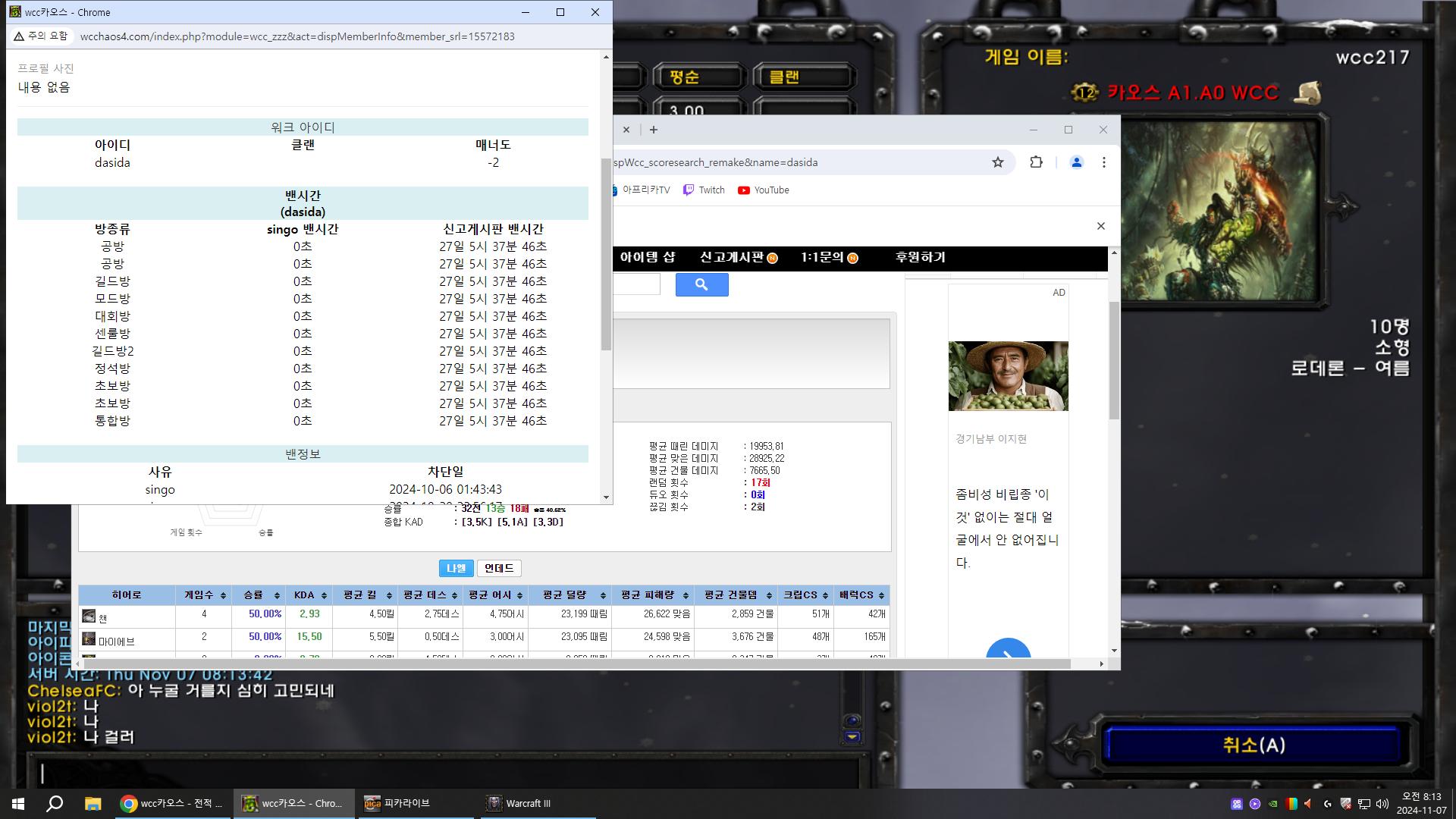Click the shield with red X tray icon
The height and width of the screenshot is (819, 1456).
[x=1346, y=804]
